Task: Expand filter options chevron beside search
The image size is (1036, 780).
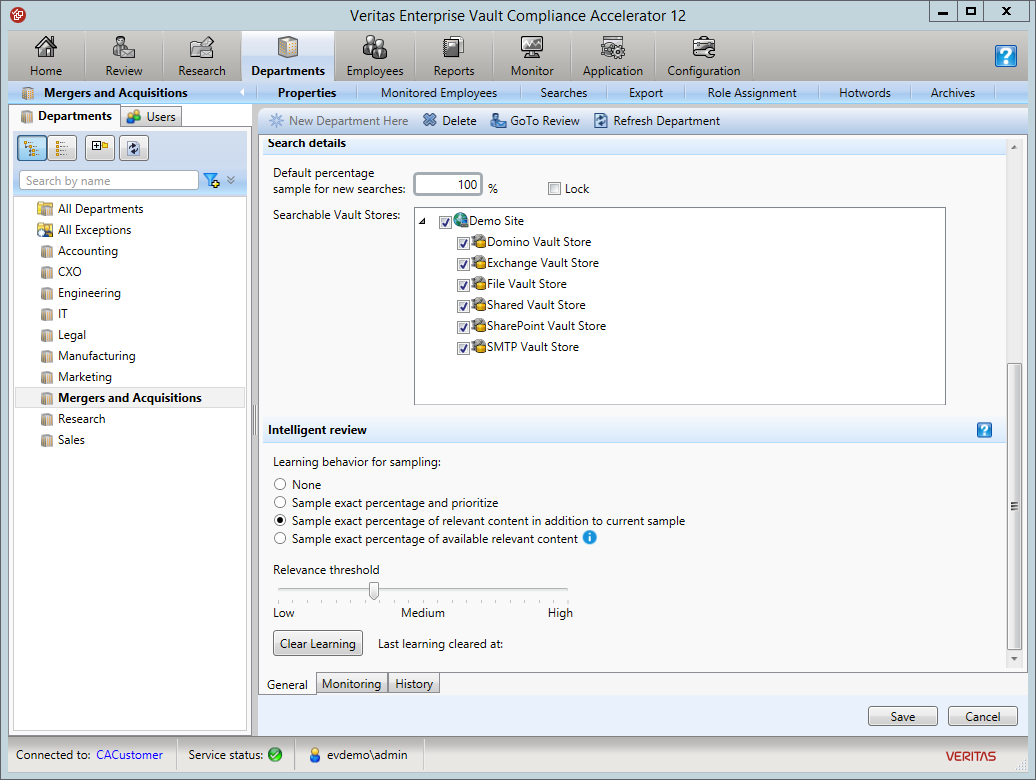Action: pyautogui.click(x=231, y=180)
